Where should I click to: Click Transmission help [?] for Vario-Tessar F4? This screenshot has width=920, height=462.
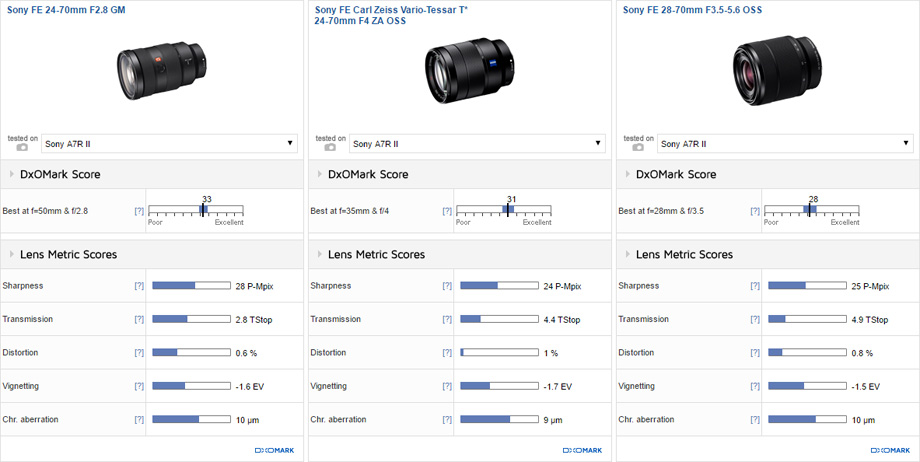click(x=447, y=319)
